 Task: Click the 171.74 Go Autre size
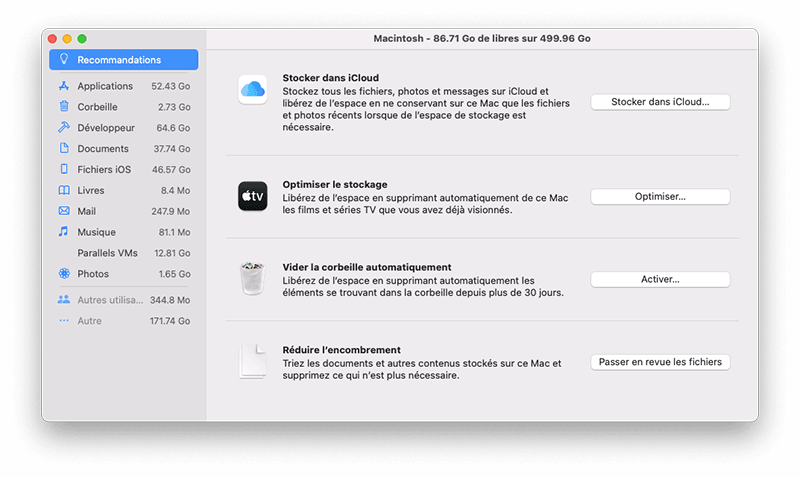[x=170, y=321]
